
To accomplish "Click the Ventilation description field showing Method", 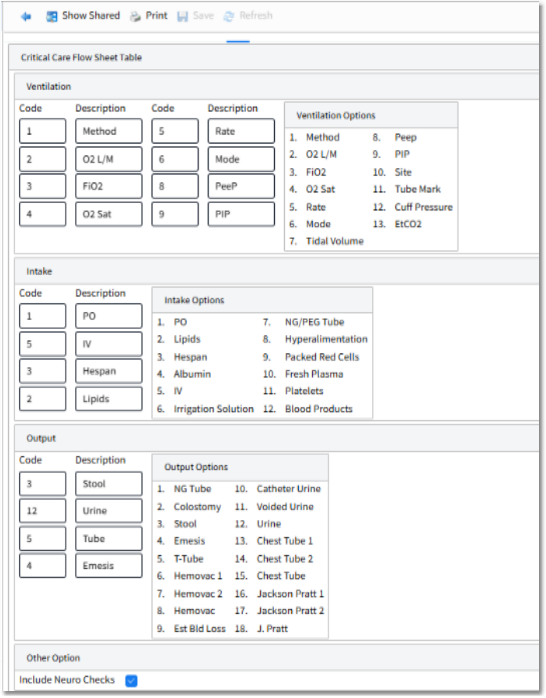I will point(109,131).
